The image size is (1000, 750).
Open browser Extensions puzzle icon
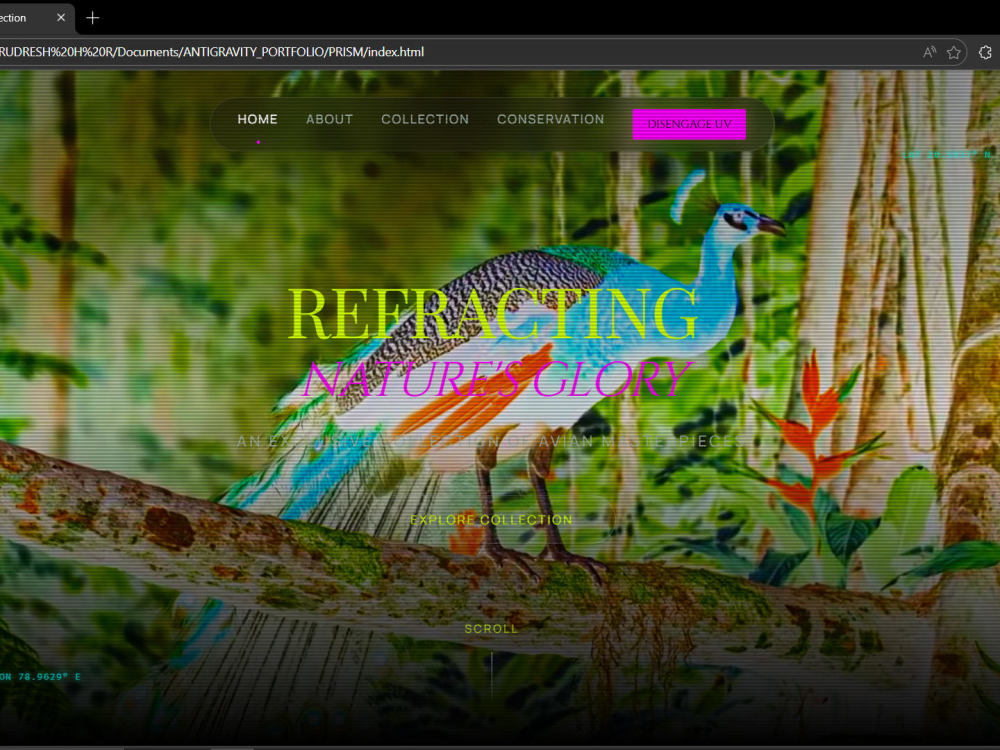pos(985,52)
